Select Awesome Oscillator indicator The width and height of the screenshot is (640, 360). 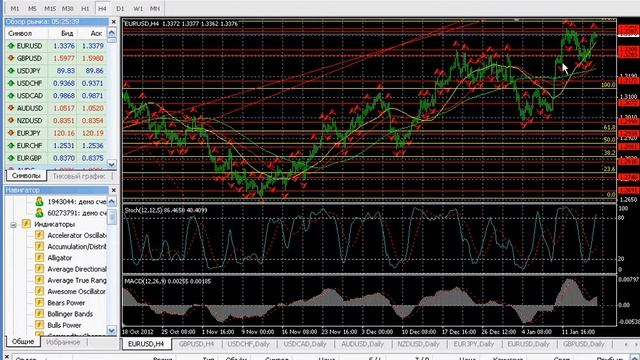(x=76, y=291)
